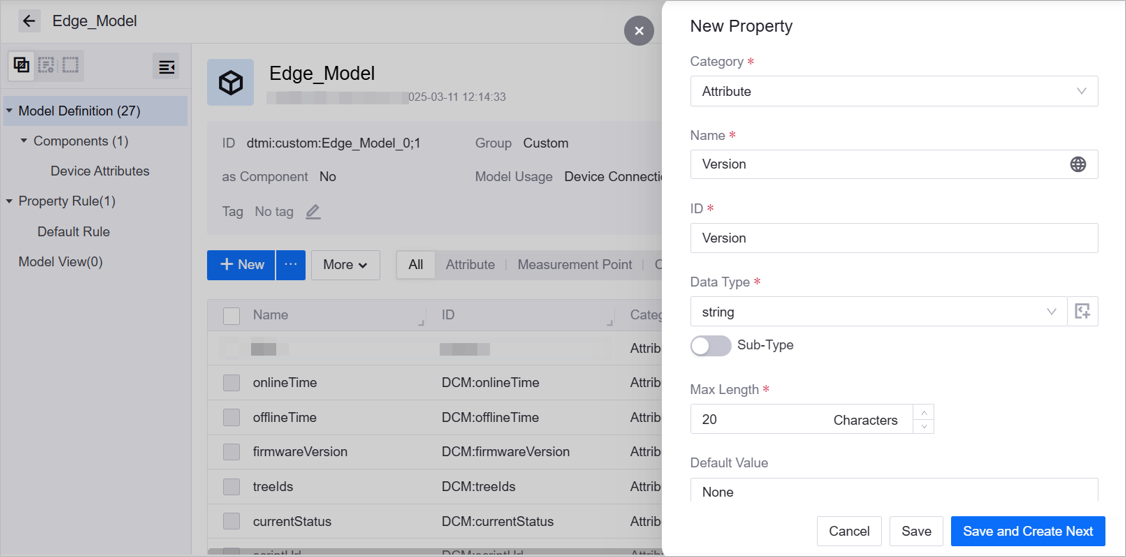Enable the Sub-Type toggle
Screen dimensions: 1126x557
point(710,346)
